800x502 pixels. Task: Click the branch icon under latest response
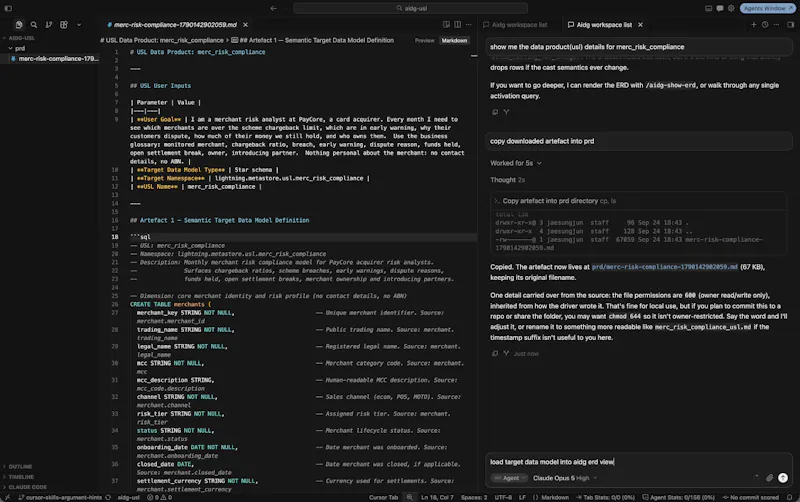click(x=506, y=353)
